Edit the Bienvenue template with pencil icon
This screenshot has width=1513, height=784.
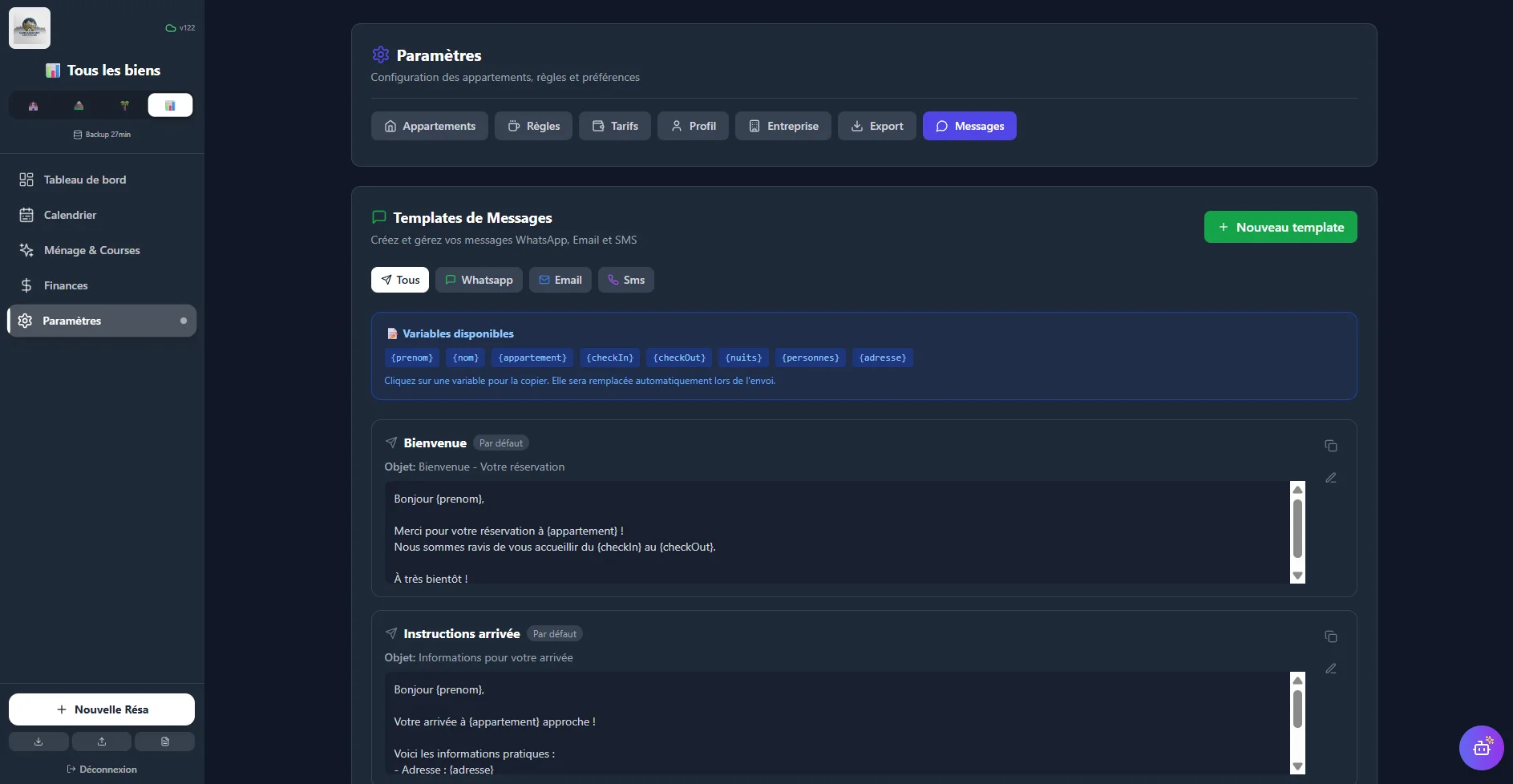(1330, 478)
